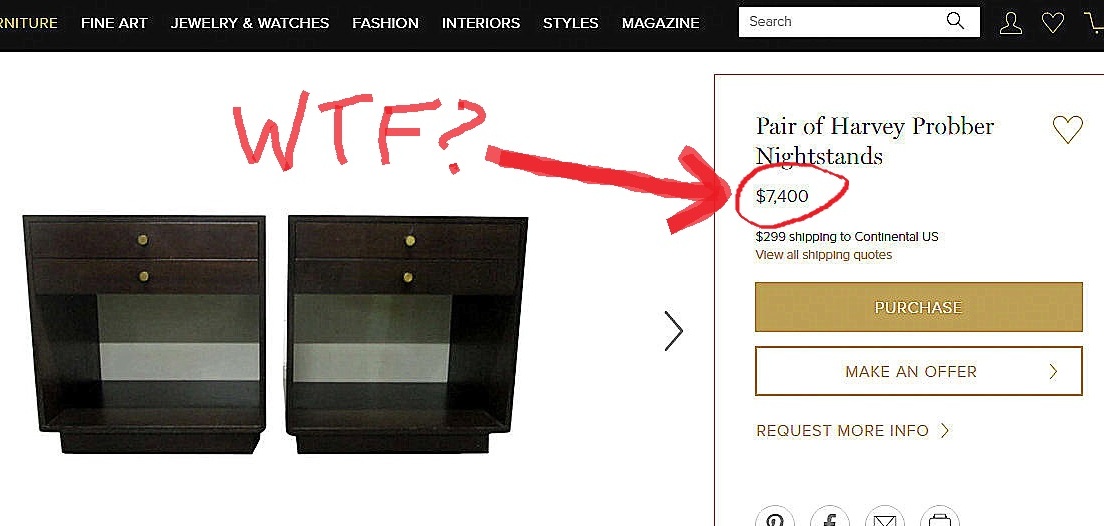1104x526 pixels.
Task: Open the user account icon
Action: coord(1010,23)
